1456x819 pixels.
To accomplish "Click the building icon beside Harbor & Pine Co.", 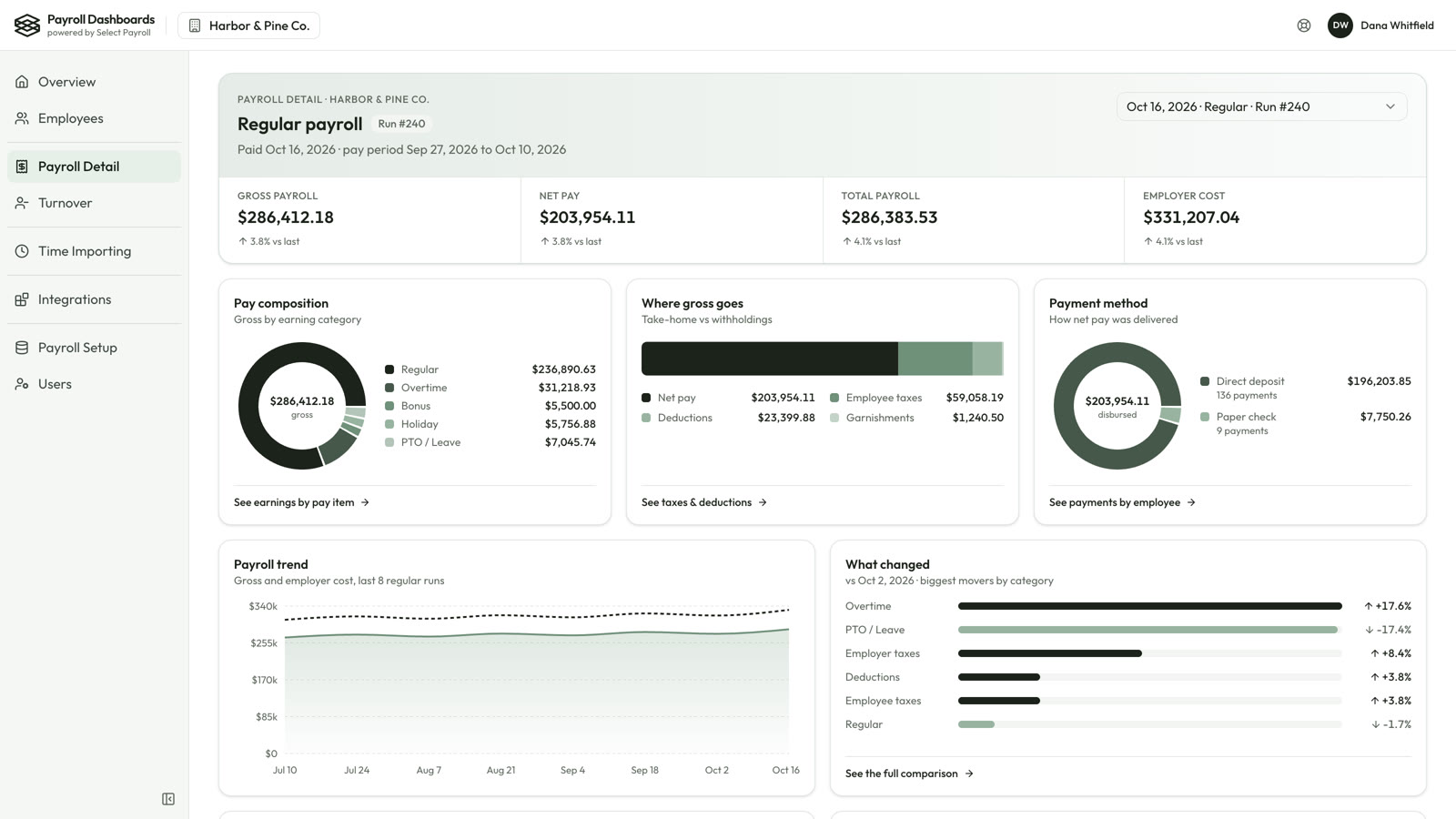I will click(x=195, y=25).
